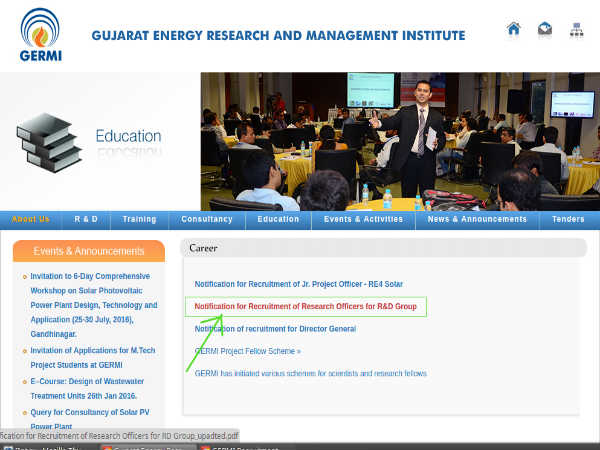Click the GERMI has initiated various schemes link
Image resolution: width=600 pixels, height=450 pixels.
coord(310,373)
